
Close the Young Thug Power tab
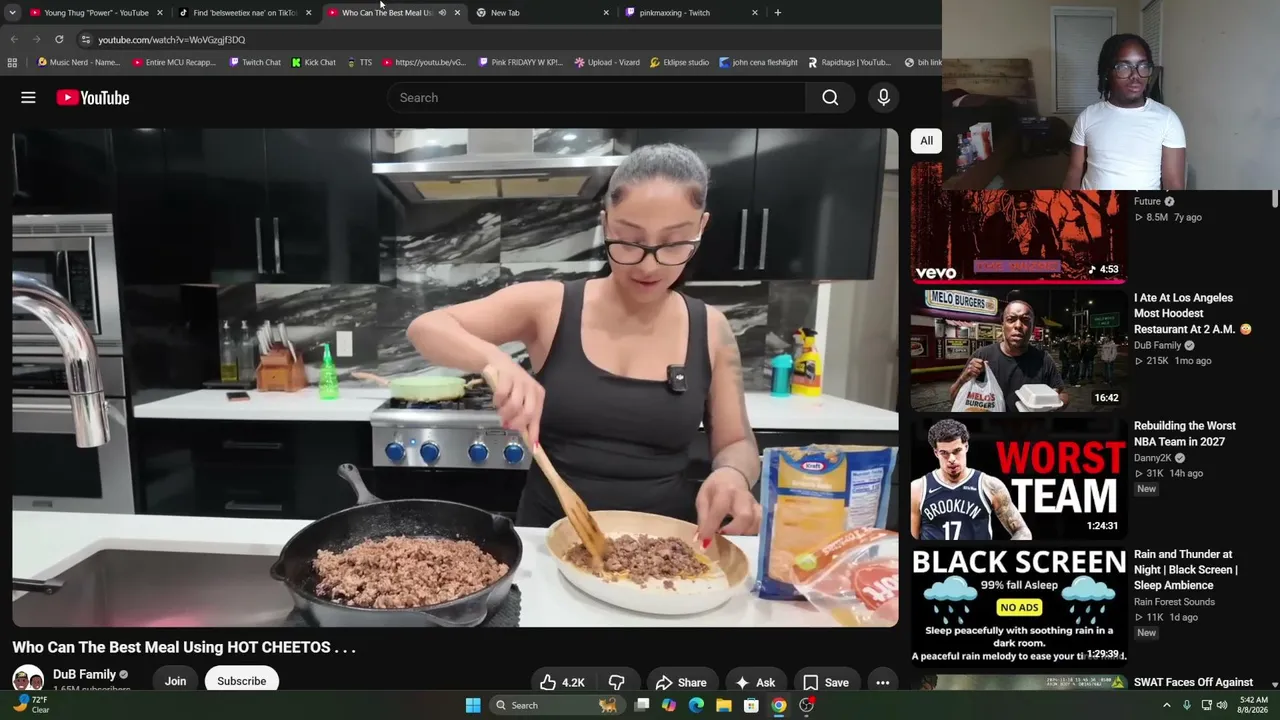click(x=160, y=13)
